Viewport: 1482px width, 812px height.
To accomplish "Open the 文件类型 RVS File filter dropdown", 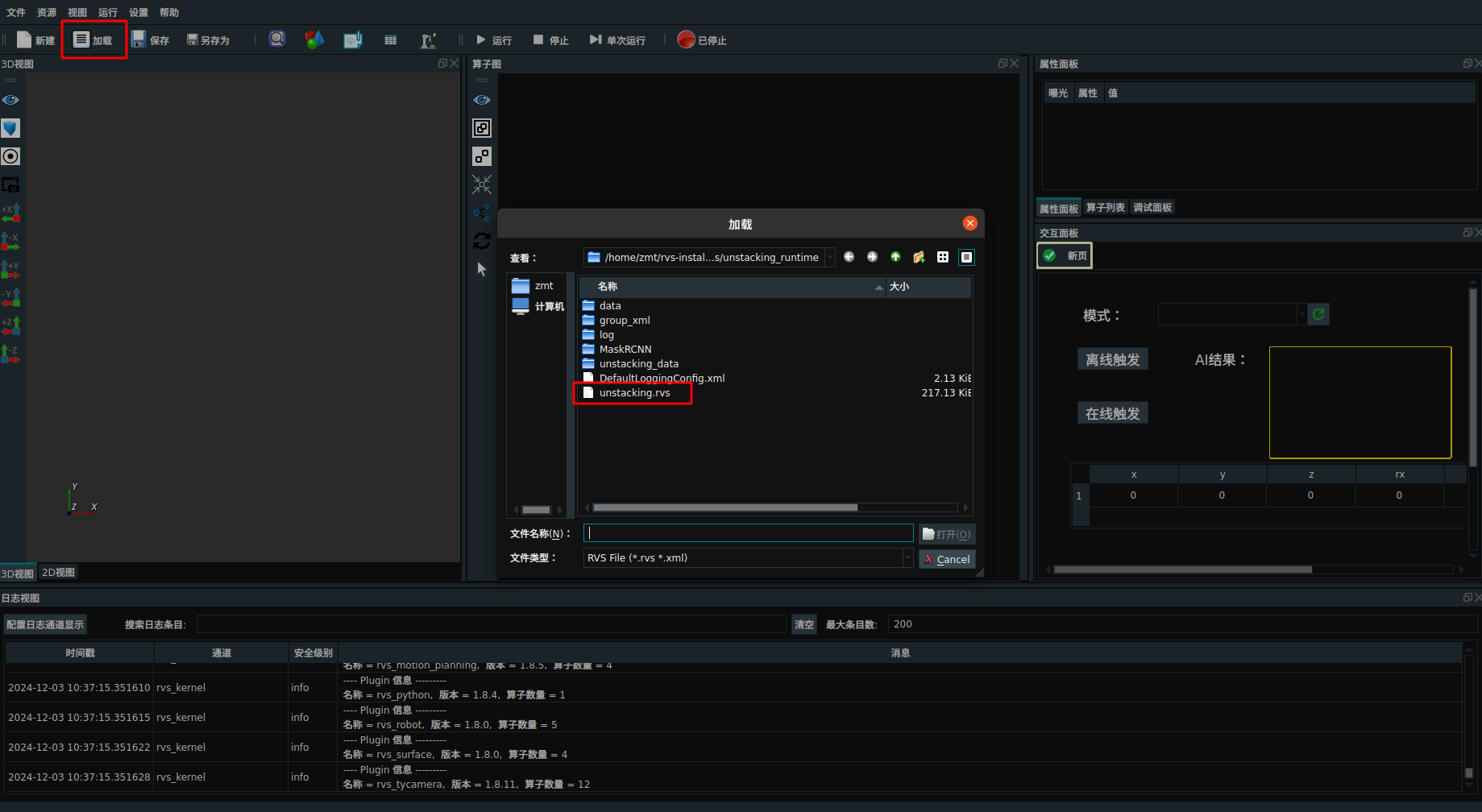I will point(748,558).
